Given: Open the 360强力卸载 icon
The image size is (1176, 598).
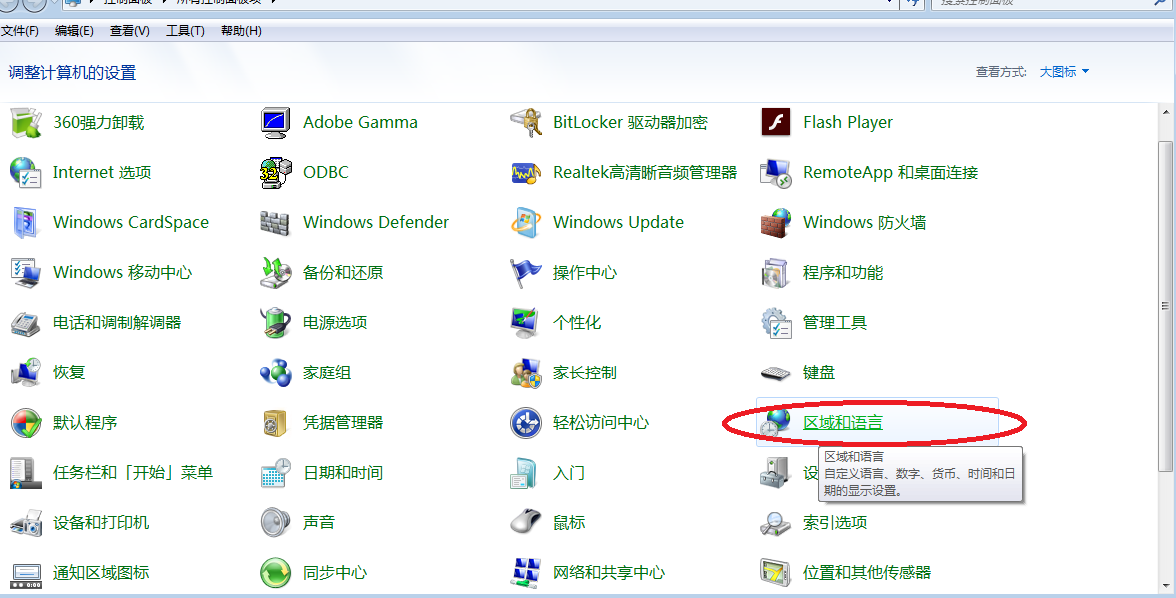Looking at the screenshot, I should 26,122.
